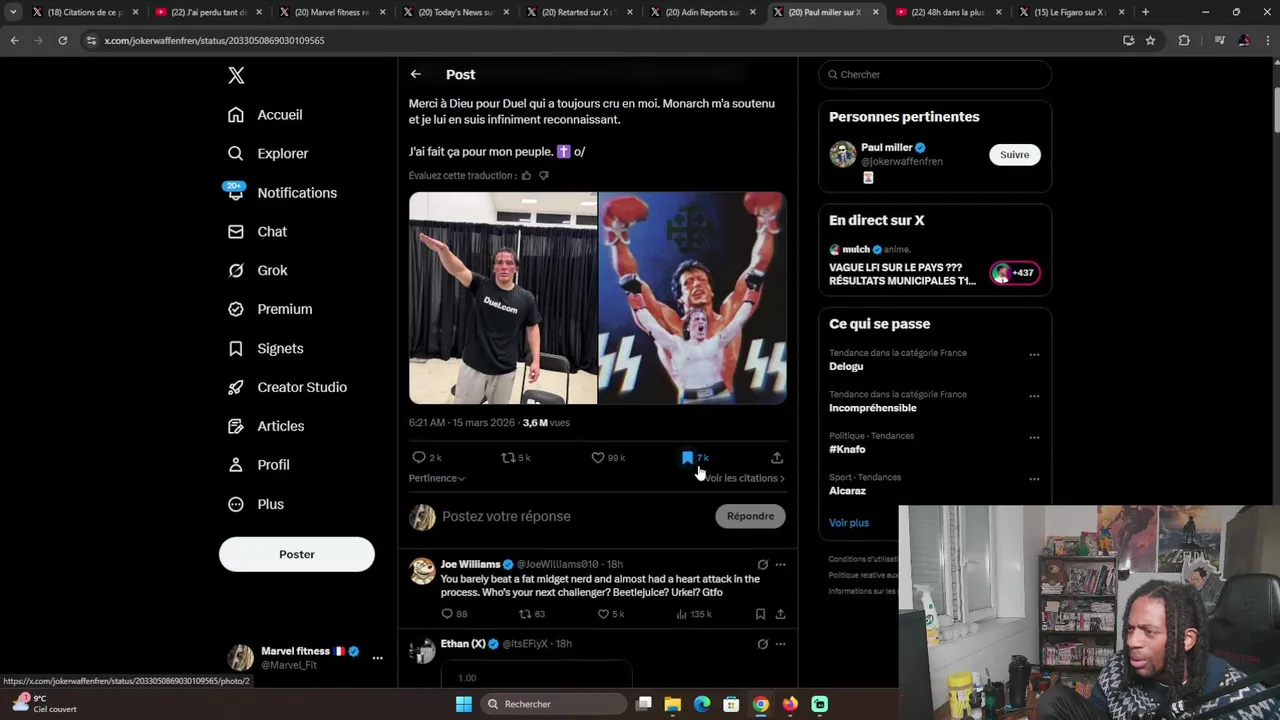Rate the translation thumbs up

[x=526, y=176]
